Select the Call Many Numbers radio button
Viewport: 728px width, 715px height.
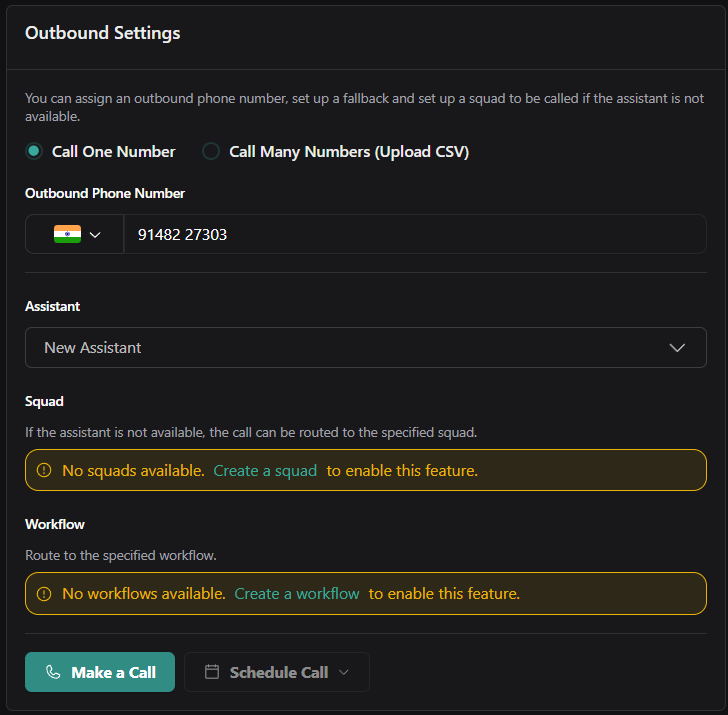click(x=211, y=152)
